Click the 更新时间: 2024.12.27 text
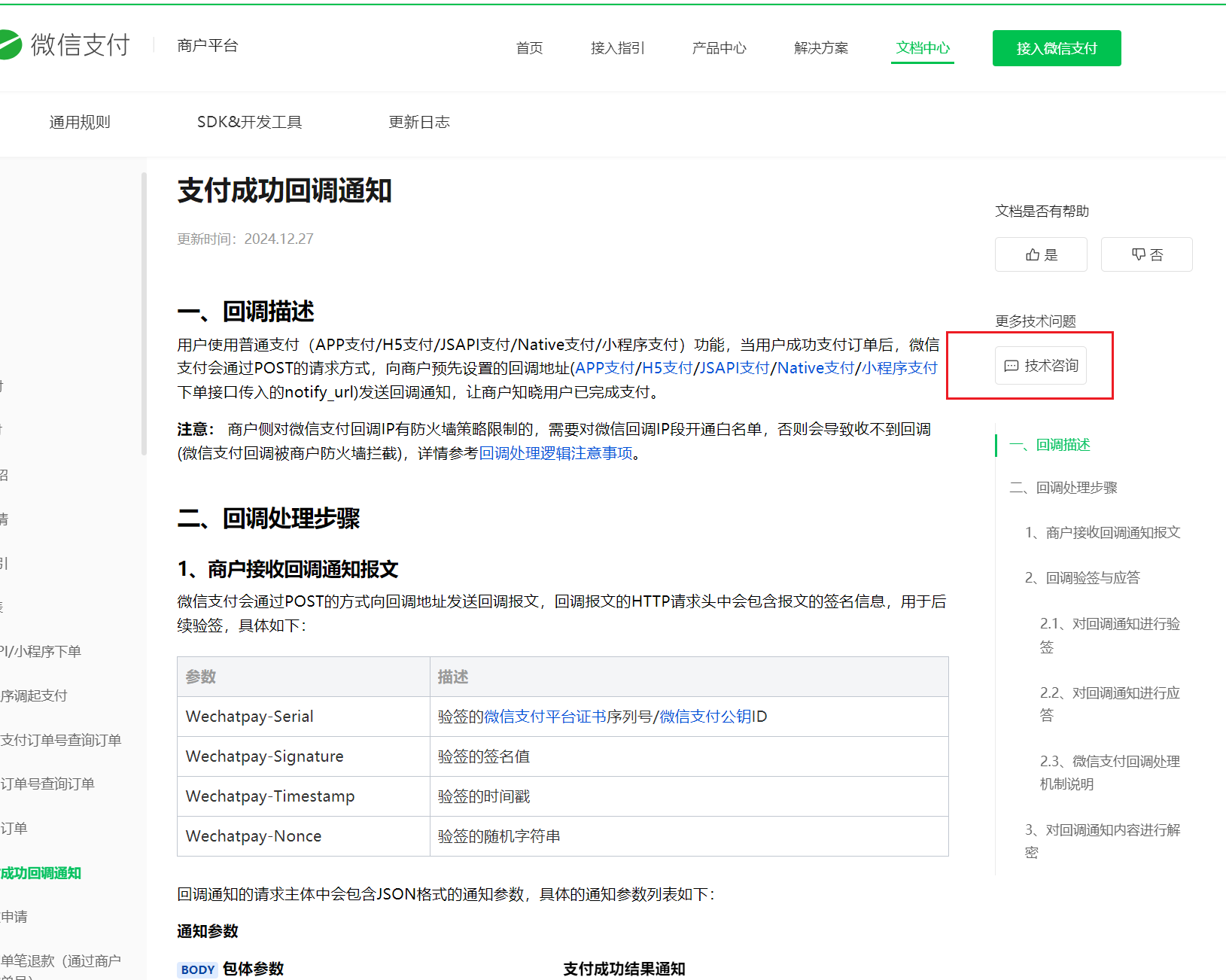Screen dimensions: 1226x980 pyautogui.click(x=245, y=239)
